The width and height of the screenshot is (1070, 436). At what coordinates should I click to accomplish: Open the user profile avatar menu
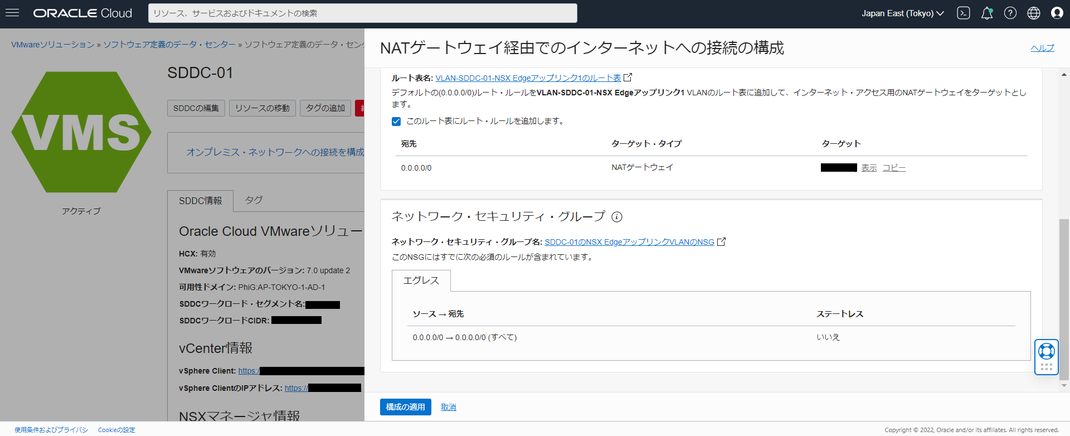[1057, 13]
